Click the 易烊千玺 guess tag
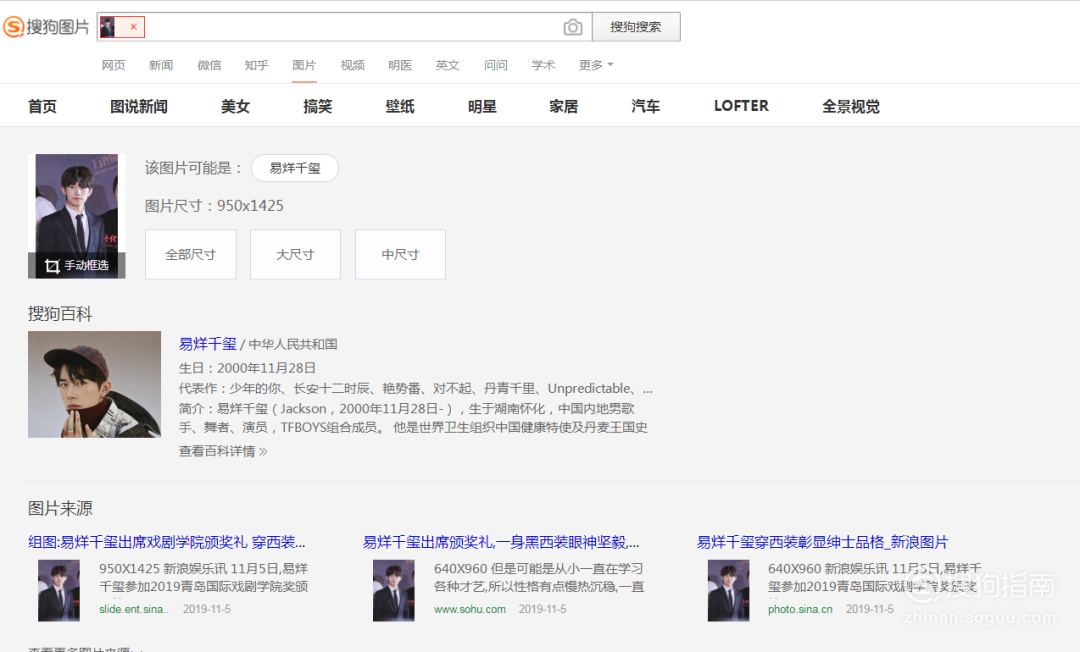Image resolution: width=1080 pixels, height=652 pixels. (x=295, y=168)
